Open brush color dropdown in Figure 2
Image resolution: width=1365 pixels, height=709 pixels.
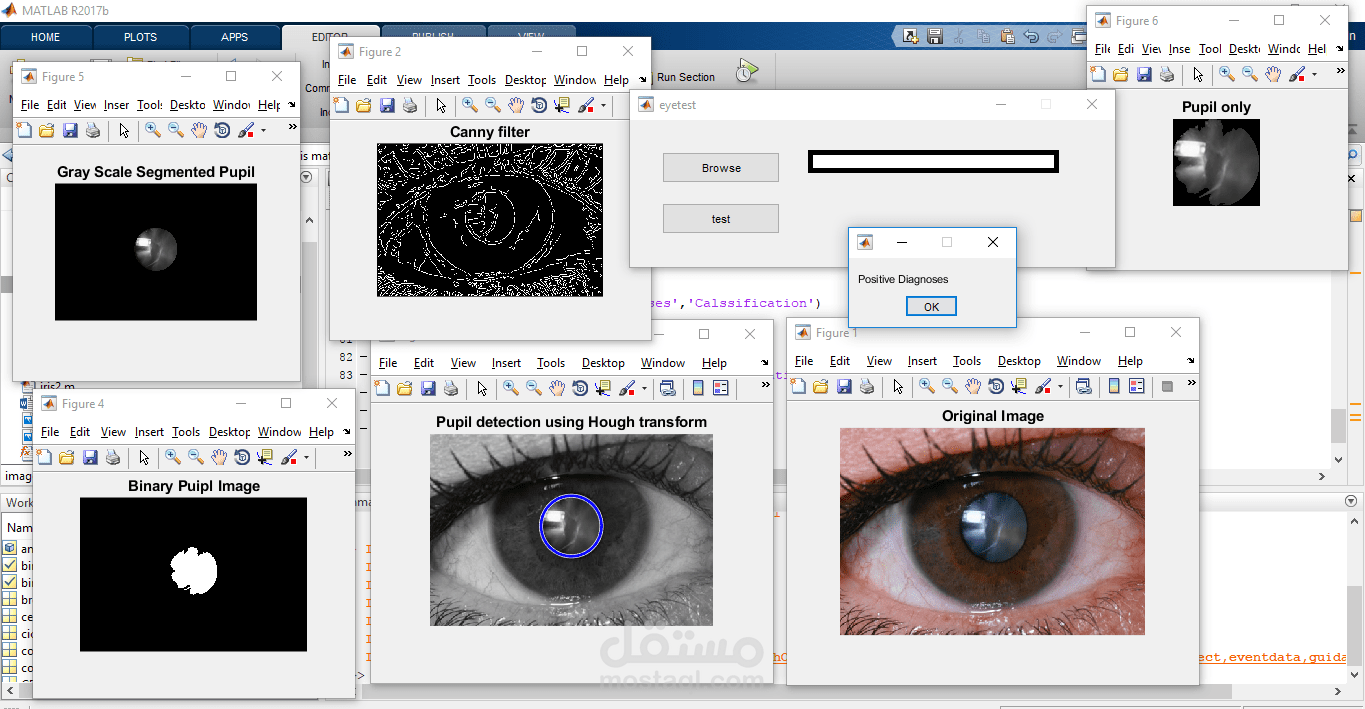tap(603, 105)
